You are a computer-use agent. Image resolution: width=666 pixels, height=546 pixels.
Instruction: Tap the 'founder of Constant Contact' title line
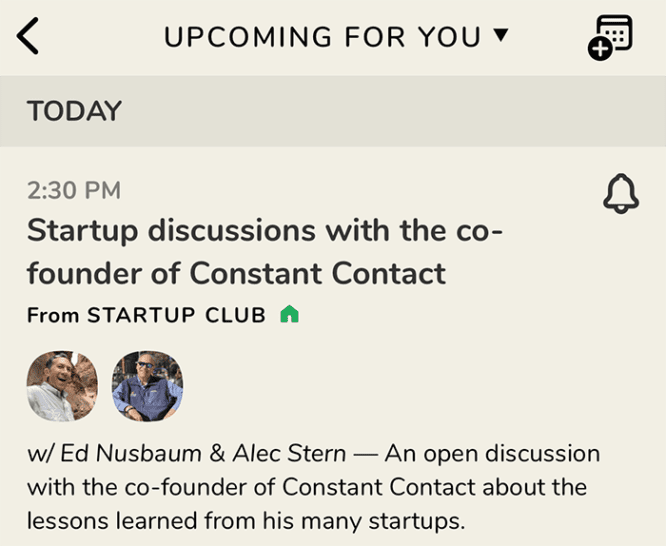(x=236, y=272)
